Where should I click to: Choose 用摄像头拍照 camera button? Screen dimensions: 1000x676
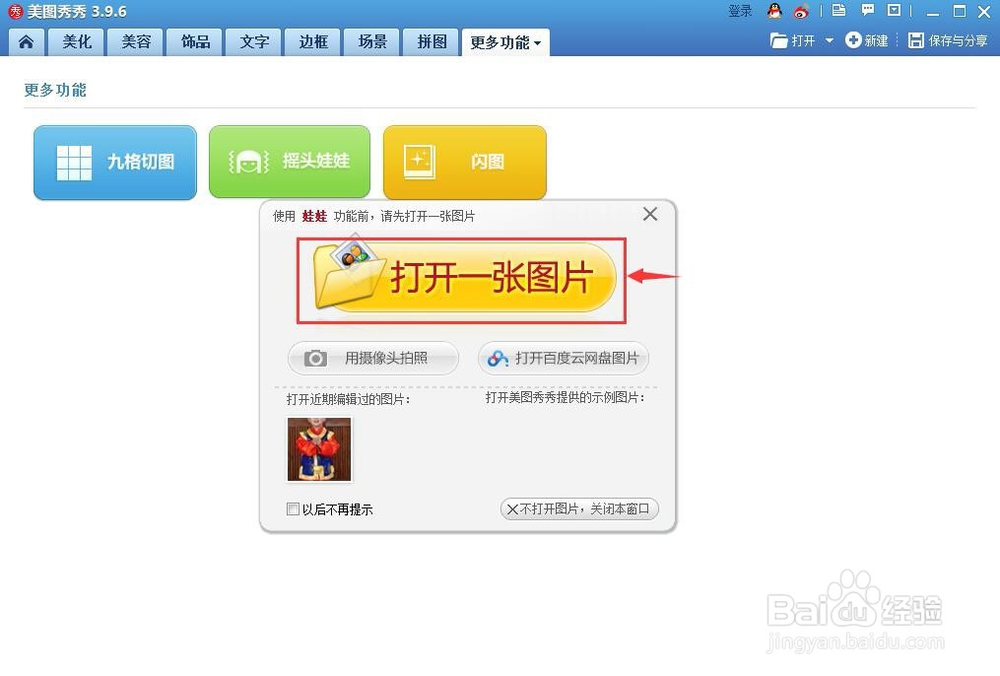coord(373,358)
